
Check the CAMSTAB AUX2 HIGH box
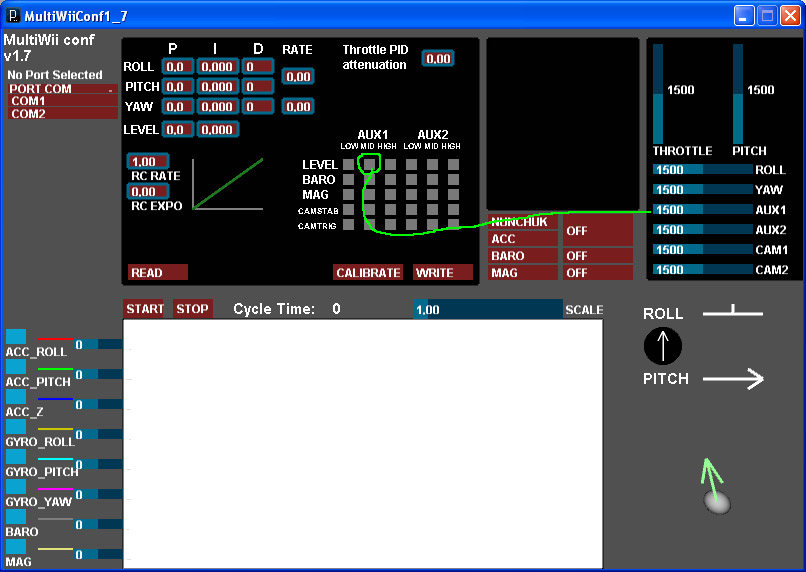click(453, 209)
